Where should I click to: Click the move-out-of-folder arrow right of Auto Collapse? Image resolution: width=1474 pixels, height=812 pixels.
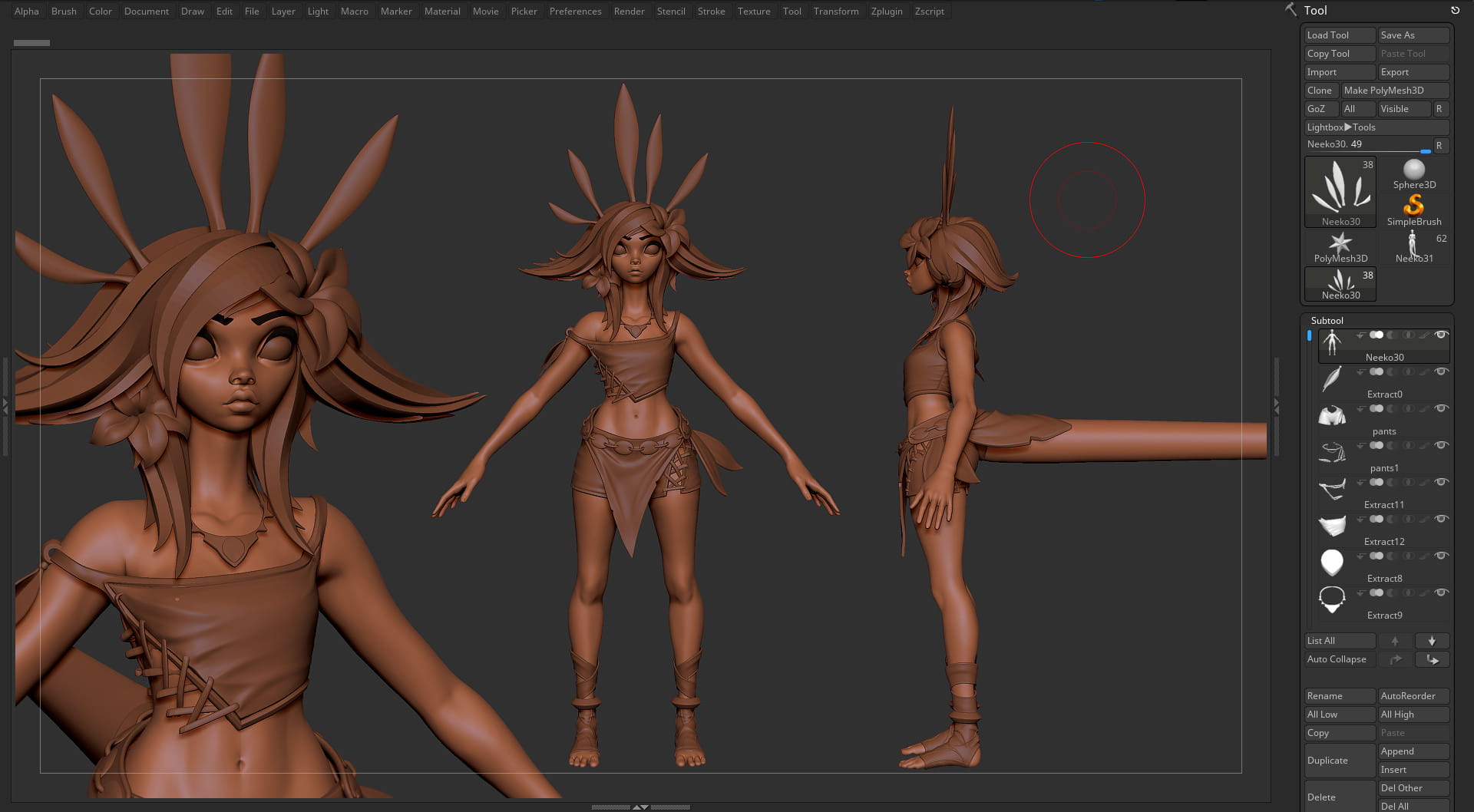click(1432, 659)
